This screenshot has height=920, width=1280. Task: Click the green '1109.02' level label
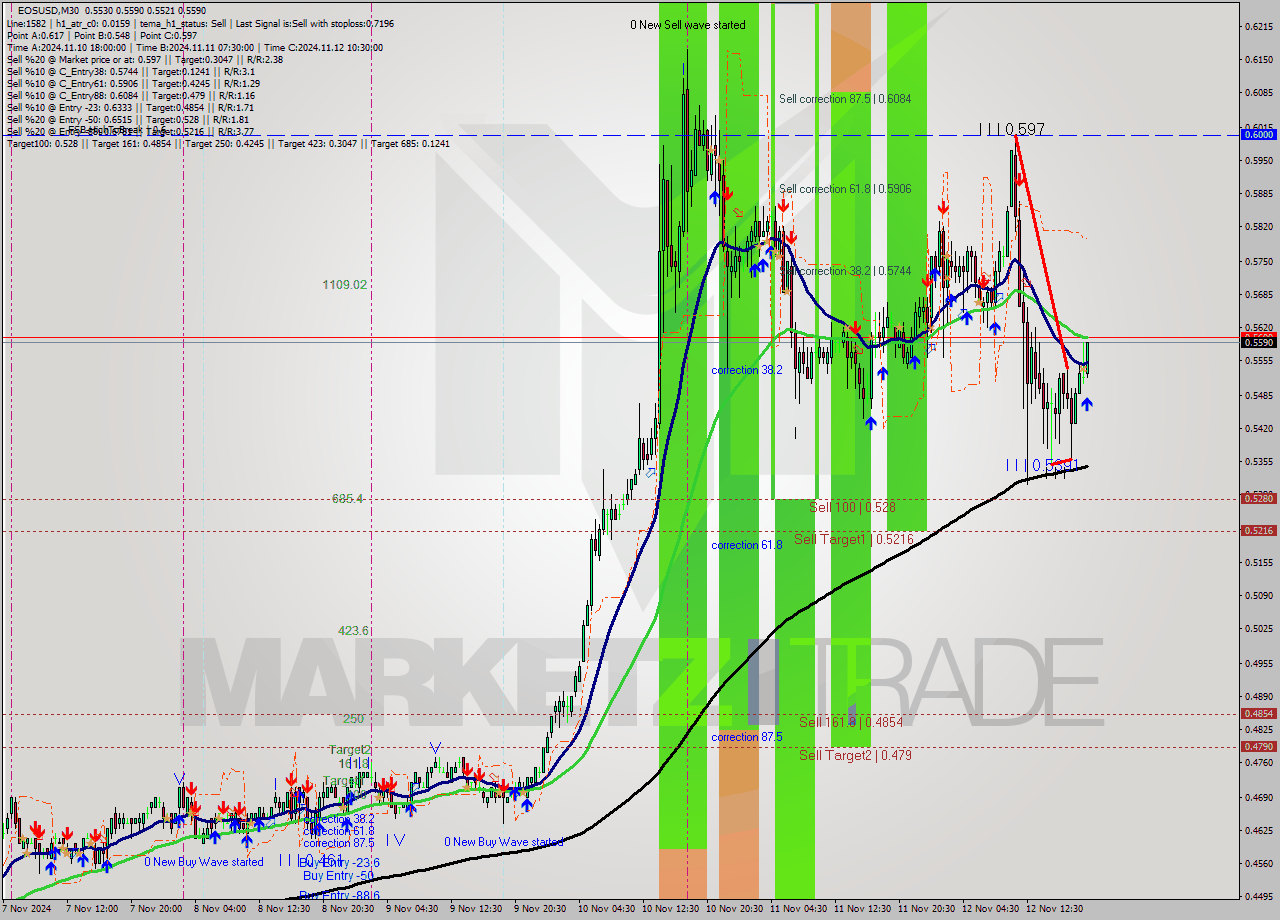tap(344, 285)
